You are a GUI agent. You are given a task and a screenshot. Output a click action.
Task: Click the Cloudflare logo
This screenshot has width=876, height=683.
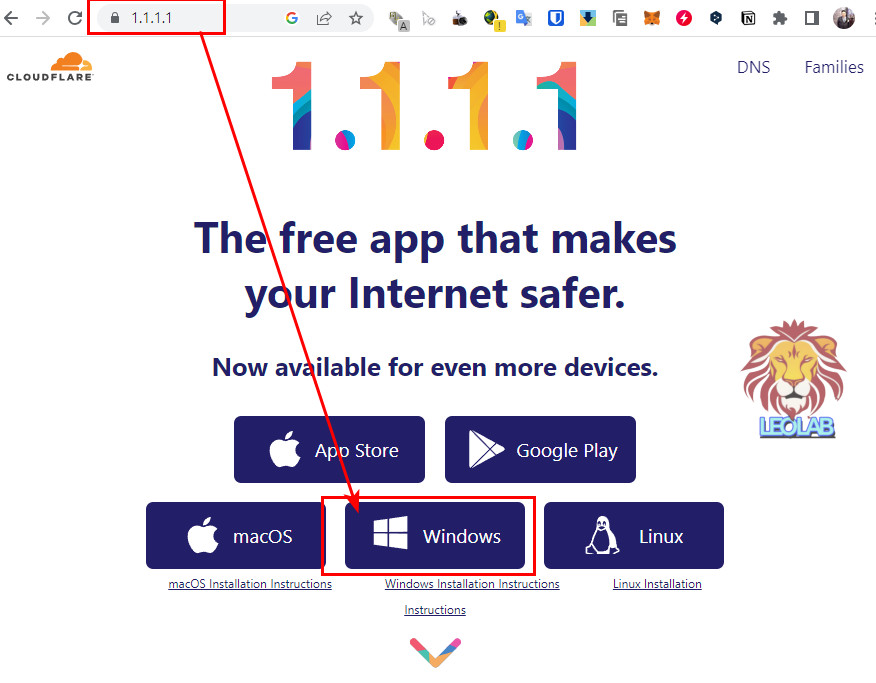pos(50,67)
